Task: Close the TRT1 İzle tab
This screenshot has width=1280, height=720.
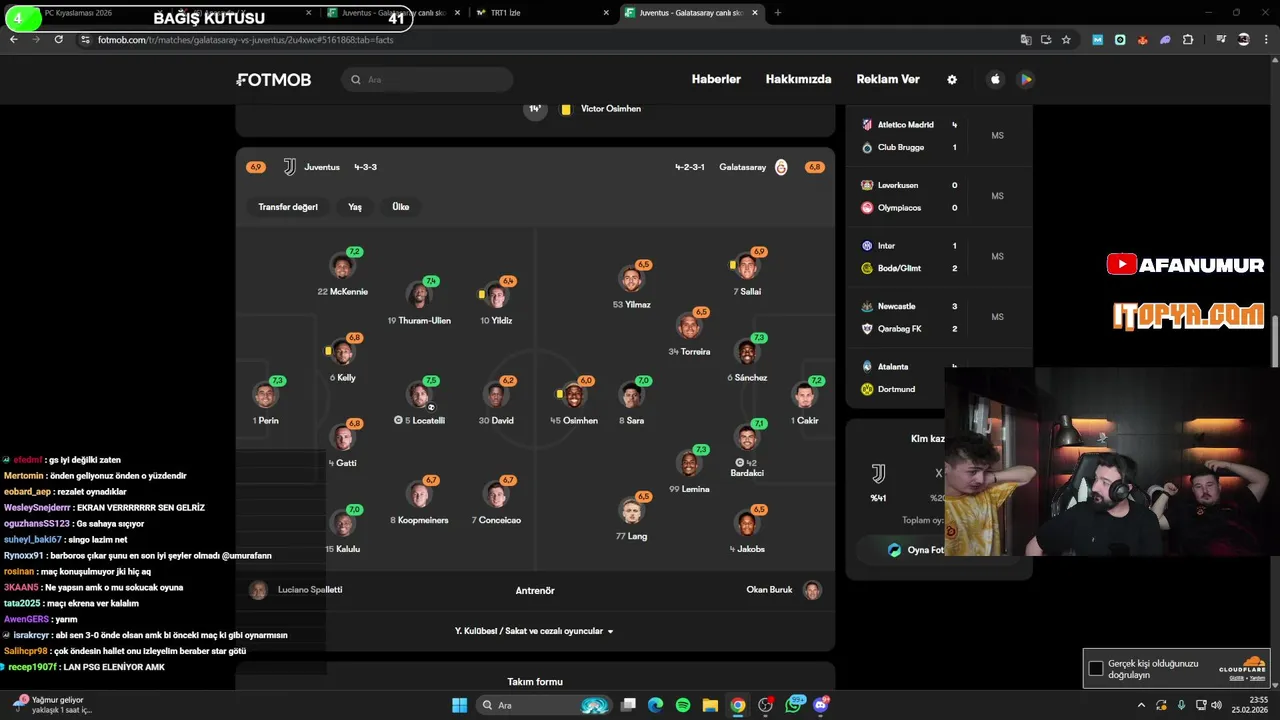Action: click(x=606, y=13)
